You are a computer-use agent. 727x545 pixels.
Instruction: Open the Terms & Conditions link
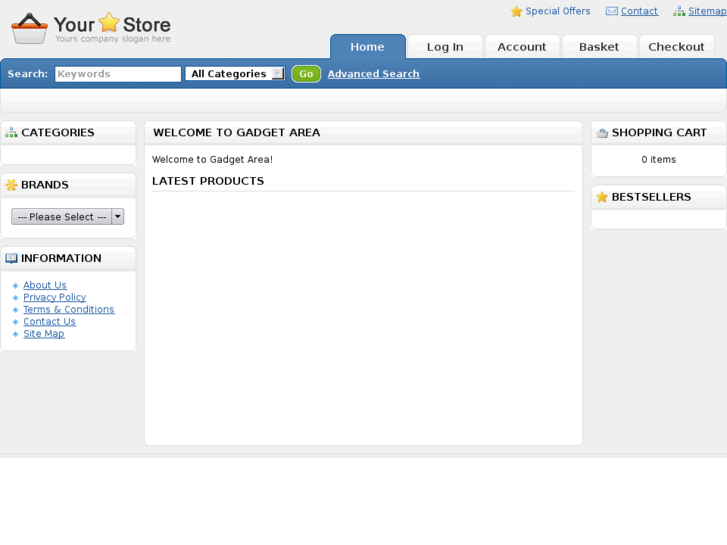(x=69, y=309)
